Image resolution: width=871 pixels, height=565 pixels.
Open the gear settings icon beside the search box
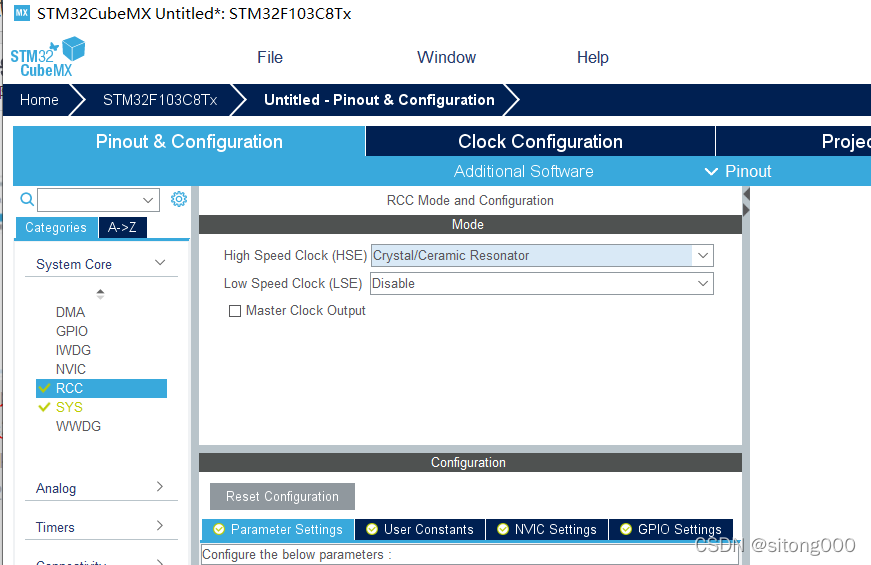(178, 199)
